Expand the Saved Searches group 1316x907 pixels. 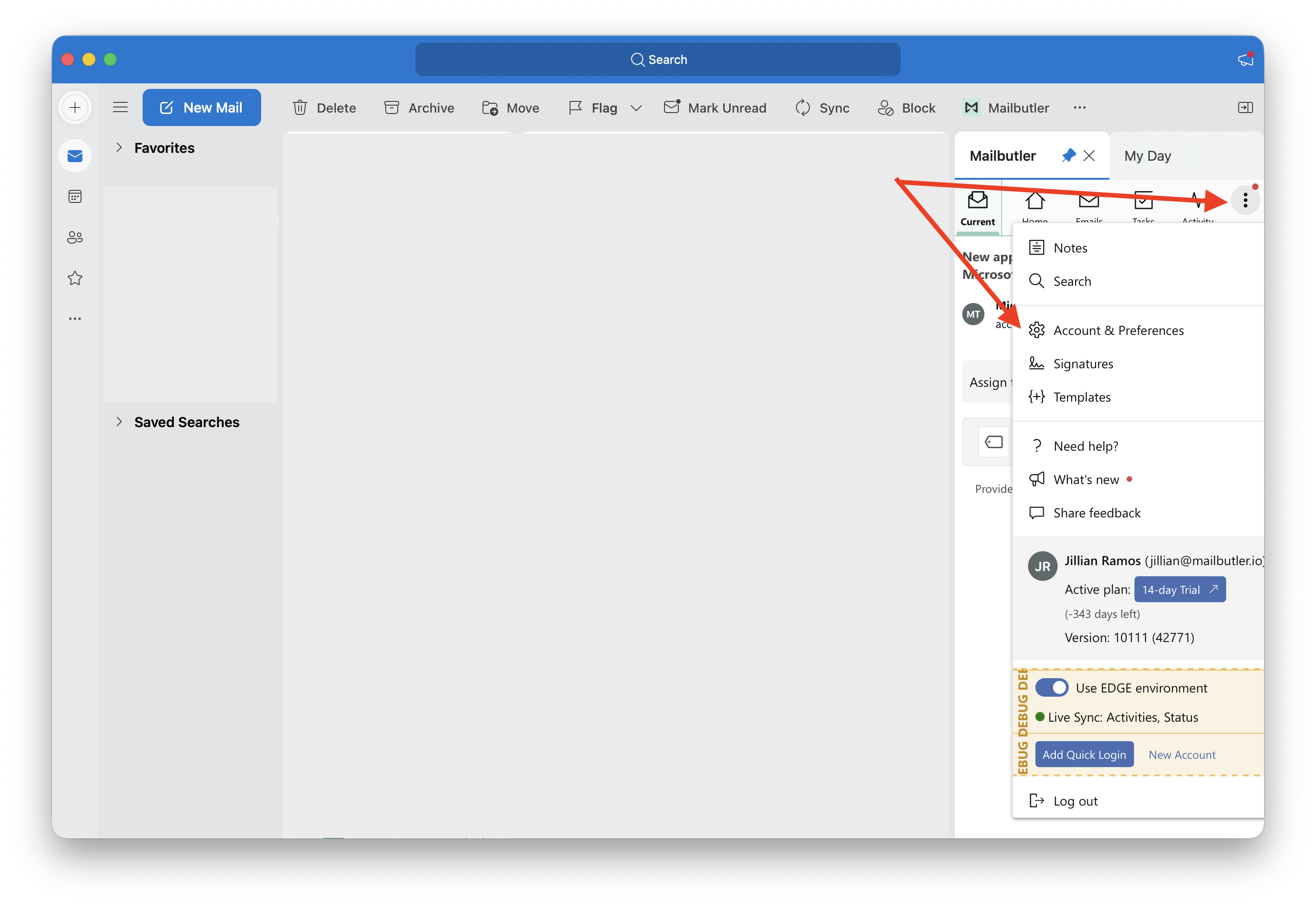pos(119,422)
